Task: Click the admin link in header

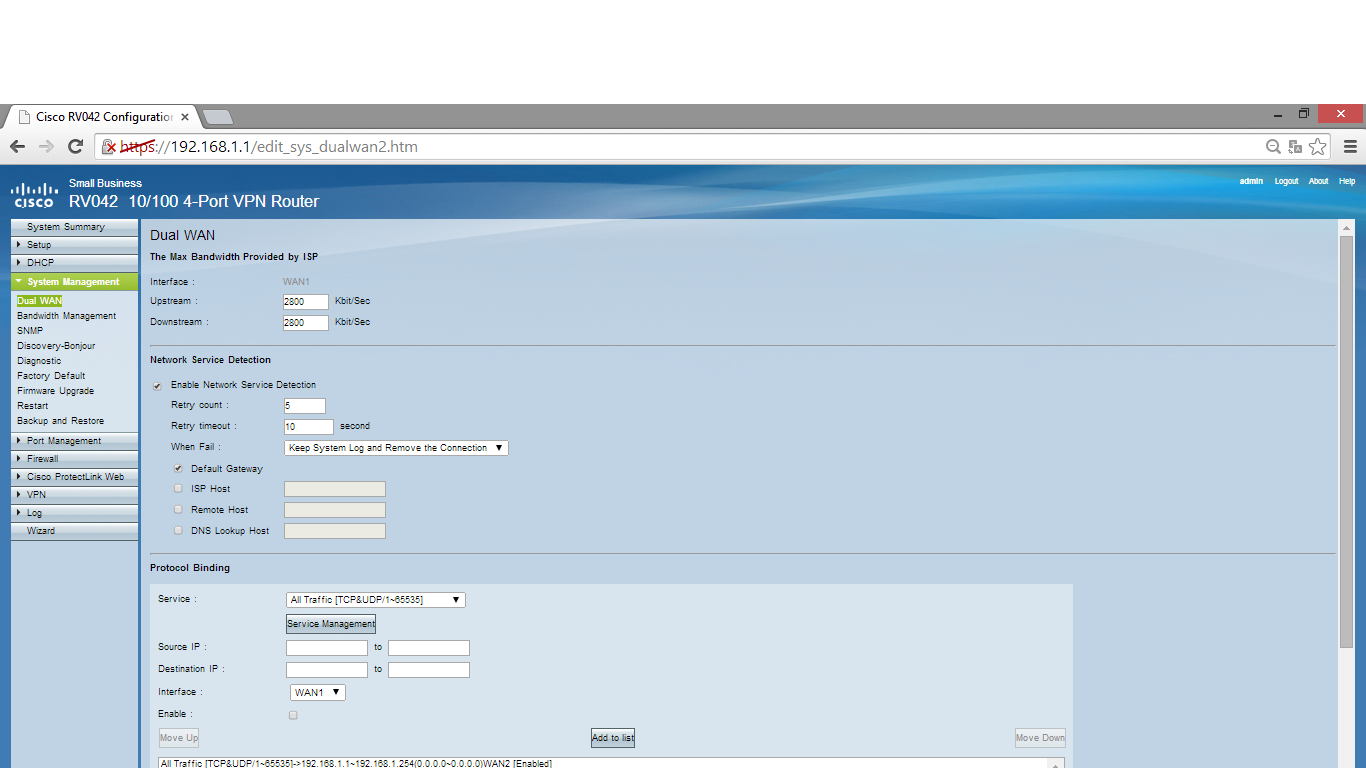Action: tap(1251, 181)
